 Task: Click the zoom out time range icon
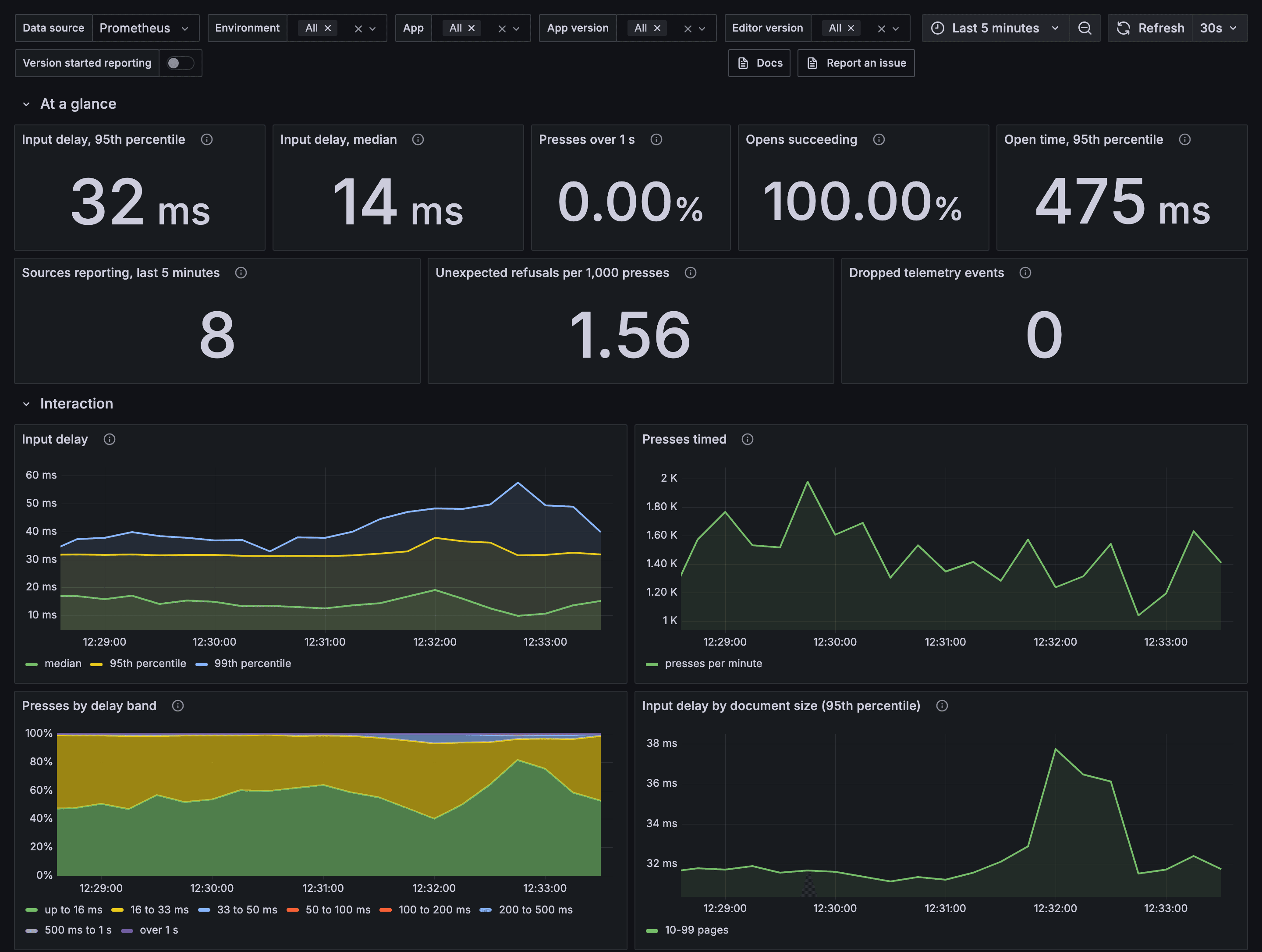tap(1084, 28)
